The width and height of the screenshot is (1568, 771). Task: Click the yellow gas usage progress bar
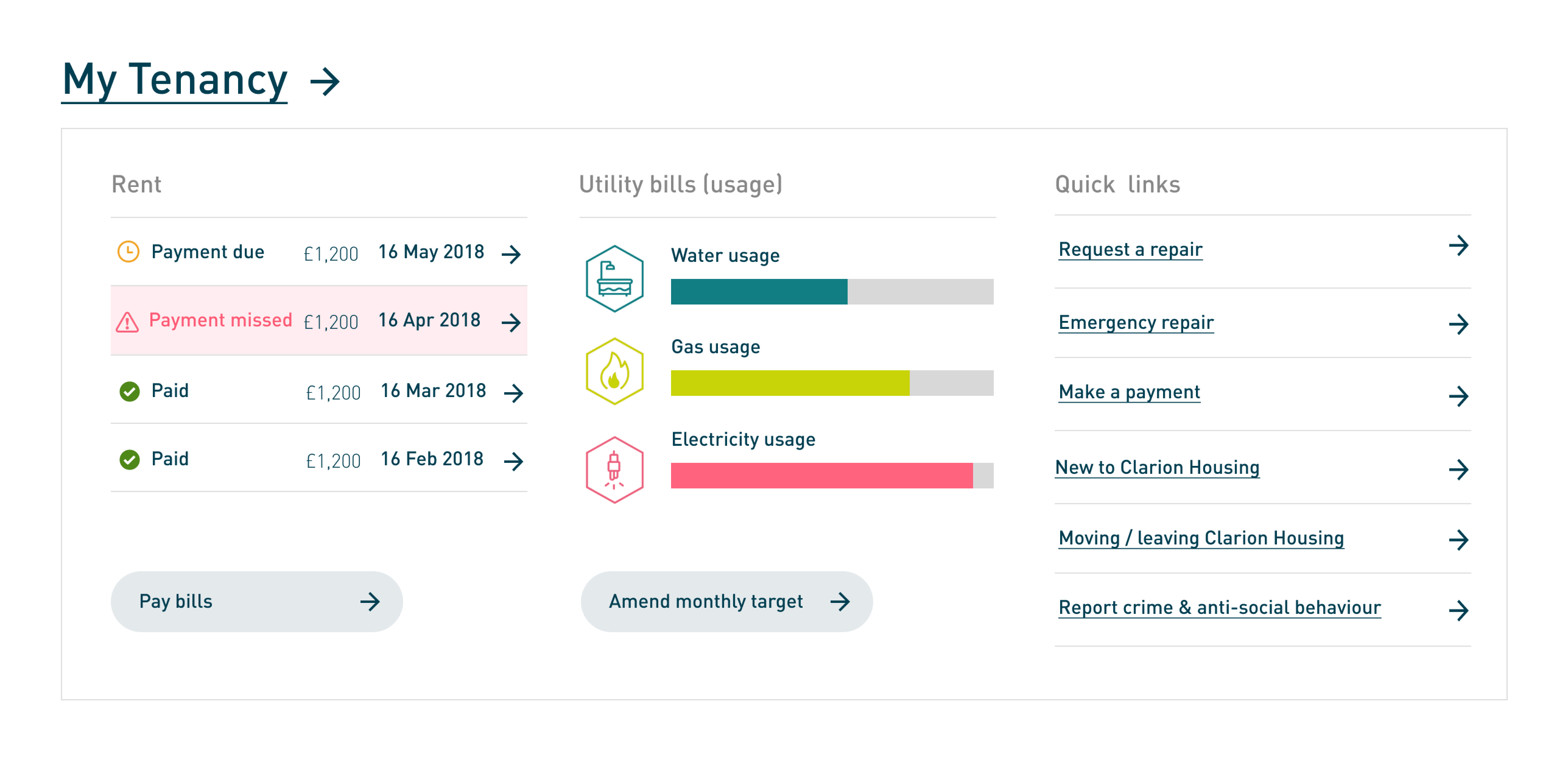point(789,383)
